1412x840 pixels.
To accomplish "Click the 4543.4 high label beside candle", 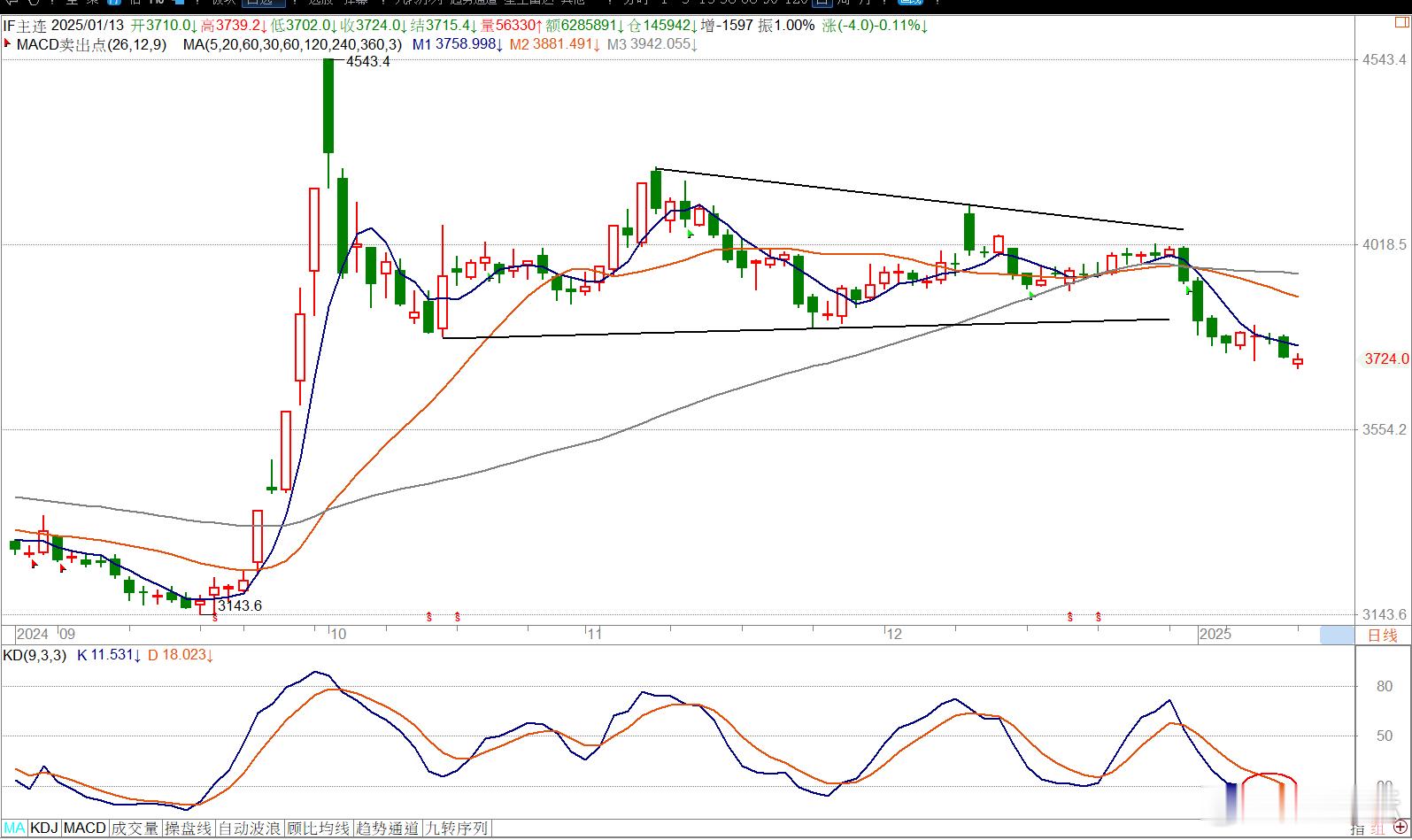I will [368, 61].
